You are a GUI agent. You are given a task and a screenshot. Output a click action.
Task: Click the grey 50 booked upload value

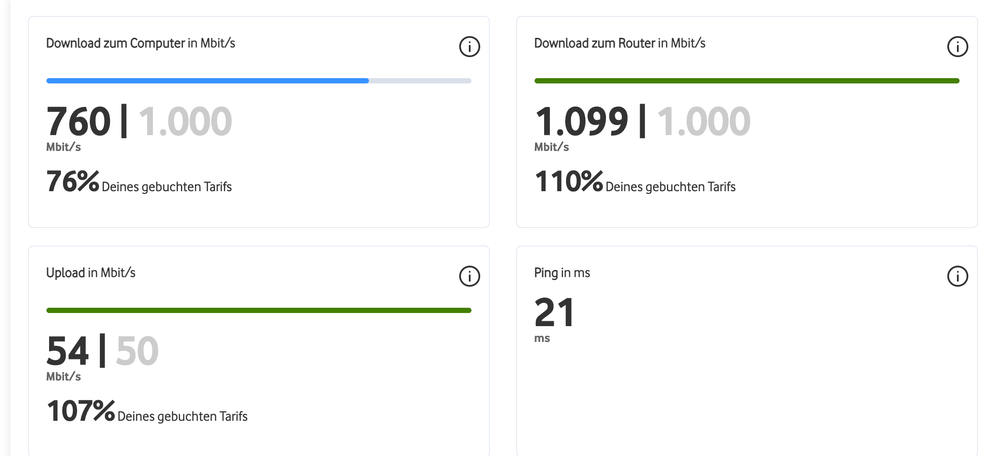(137, 352)
